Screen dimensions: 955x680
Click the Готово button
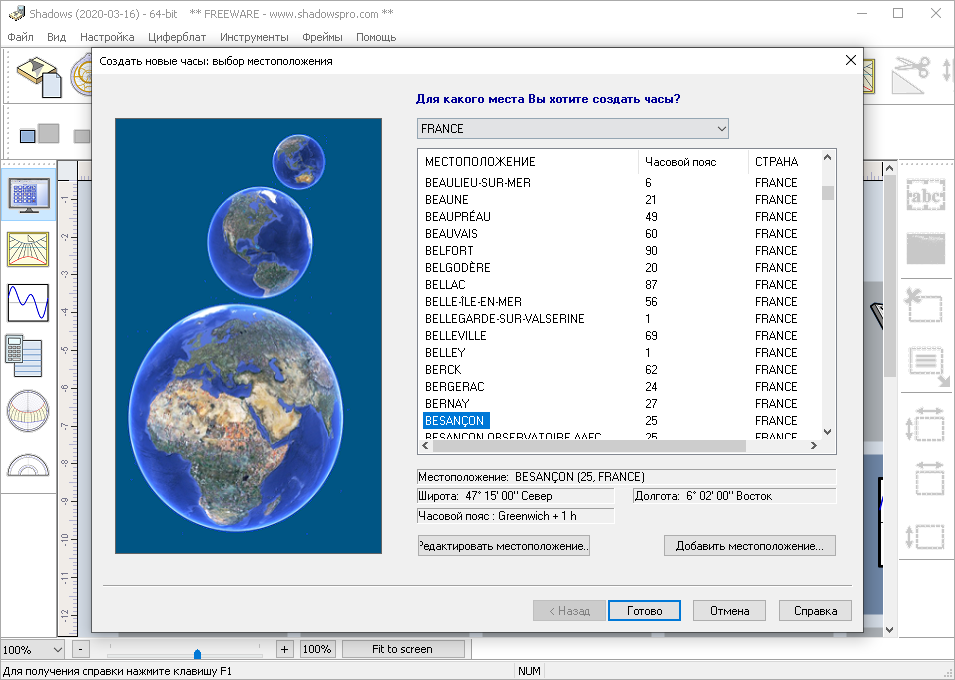click(x=644, y=611)
